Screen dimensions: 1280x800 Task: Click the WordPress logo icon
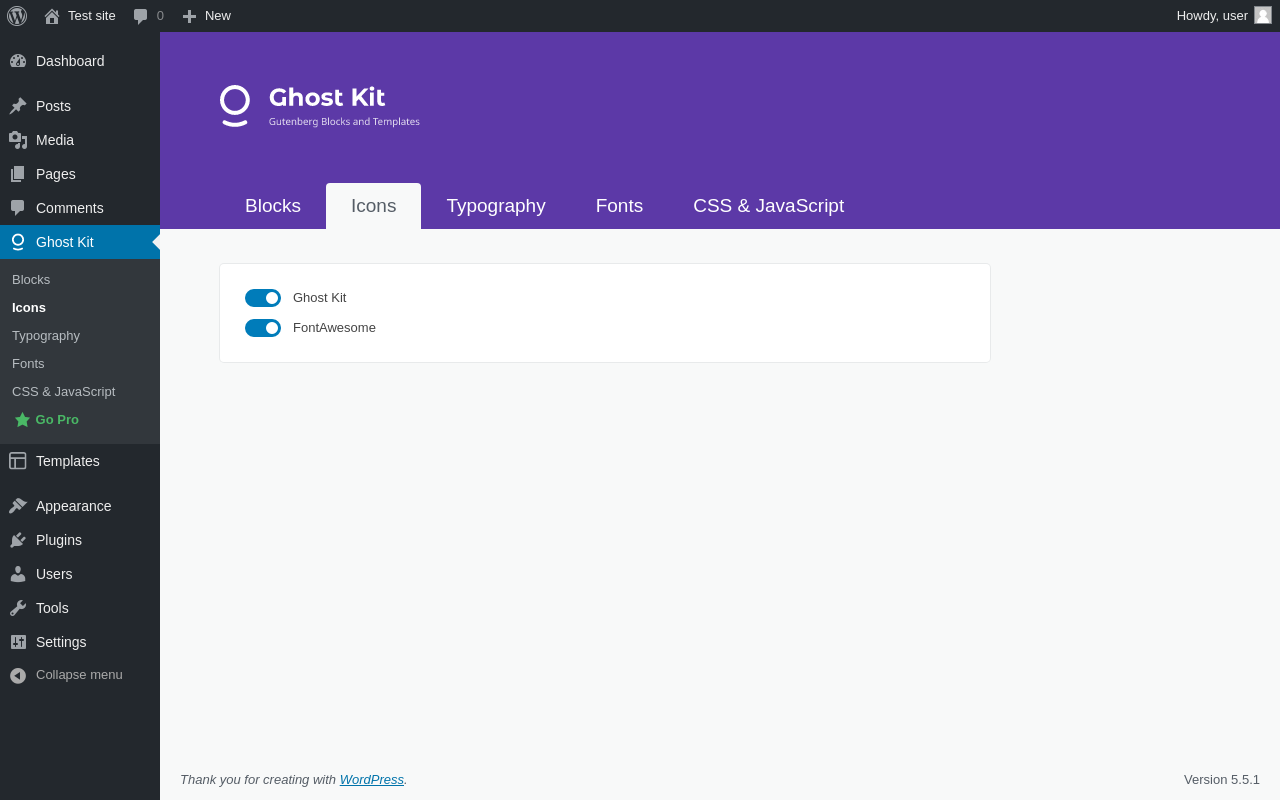[x=17, y=16]
